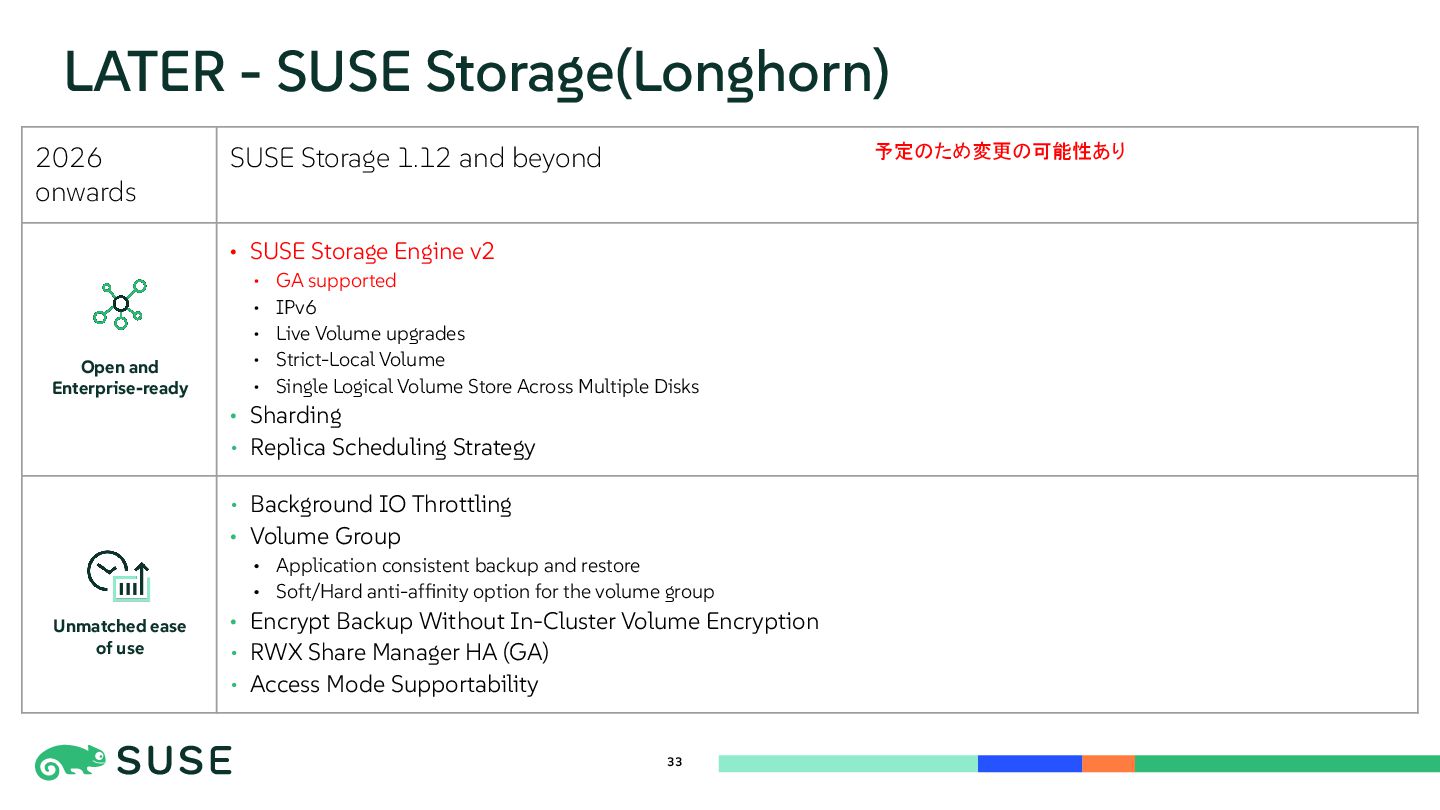Screen dimensions: 1440x810
Task: Click the orange segment of the footer bar
Action: (1108, 764)
